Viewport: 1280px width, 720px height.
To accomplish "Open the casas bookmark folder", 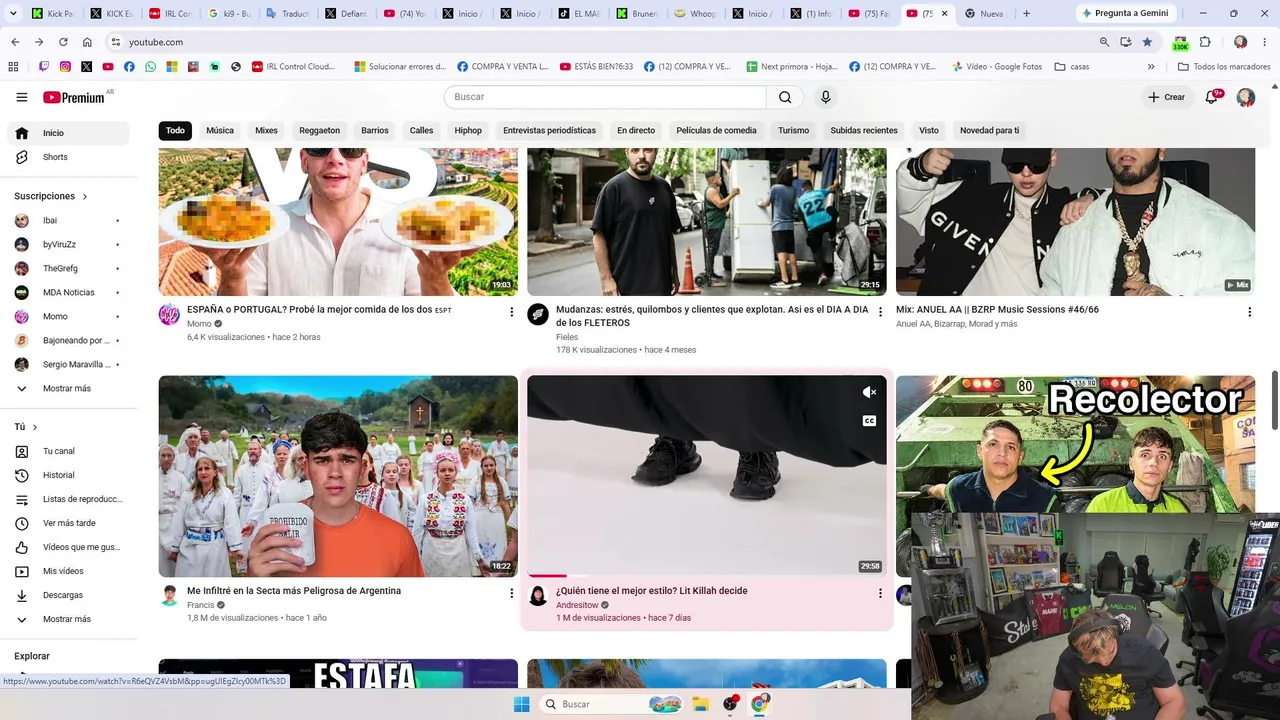I will (x=1072, y=67).
